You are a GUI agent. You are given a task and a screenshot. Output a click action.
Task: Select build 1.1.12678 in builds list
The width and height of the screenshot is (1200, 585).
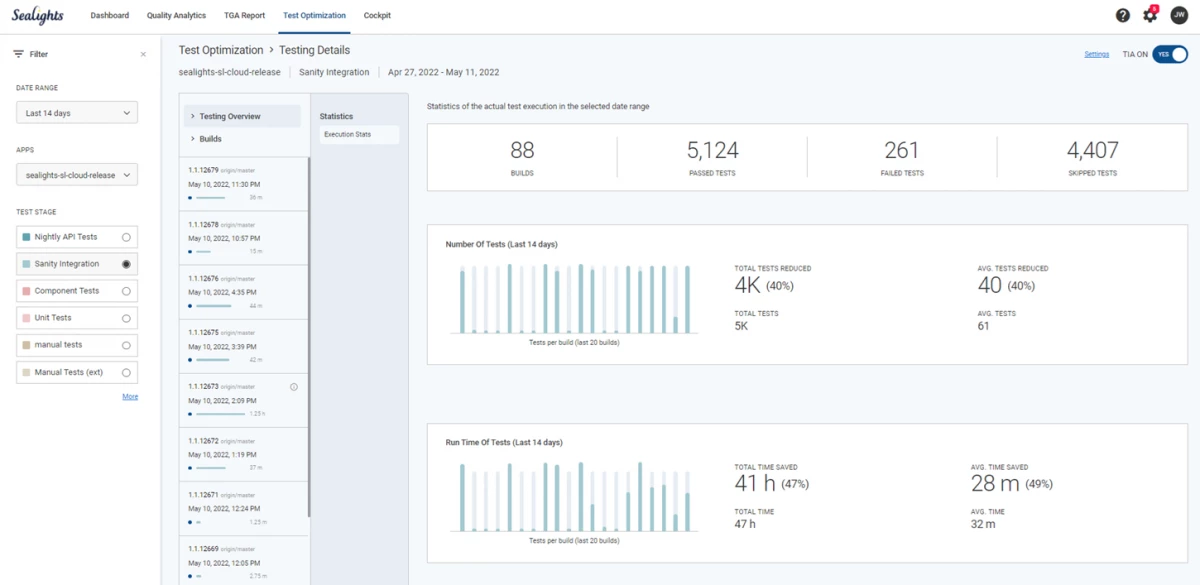(x=243, y=238)
